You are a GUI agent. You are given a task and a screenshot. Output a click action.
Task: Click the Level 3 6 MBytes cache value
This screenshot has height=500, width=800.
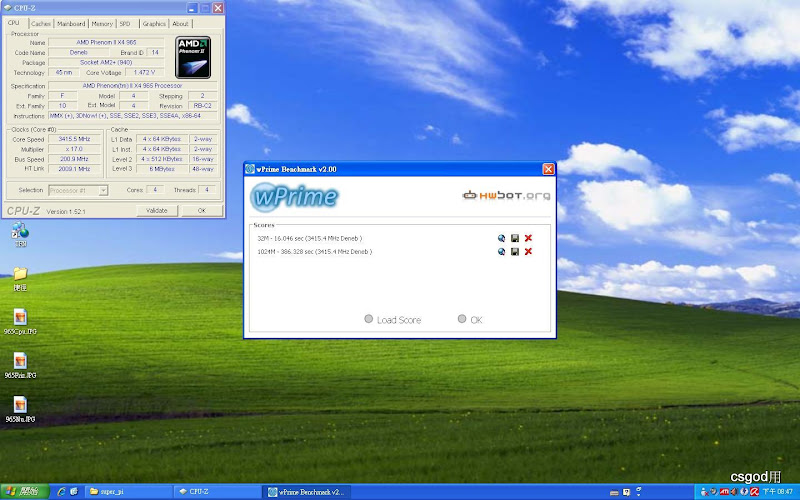click(162, 169)
